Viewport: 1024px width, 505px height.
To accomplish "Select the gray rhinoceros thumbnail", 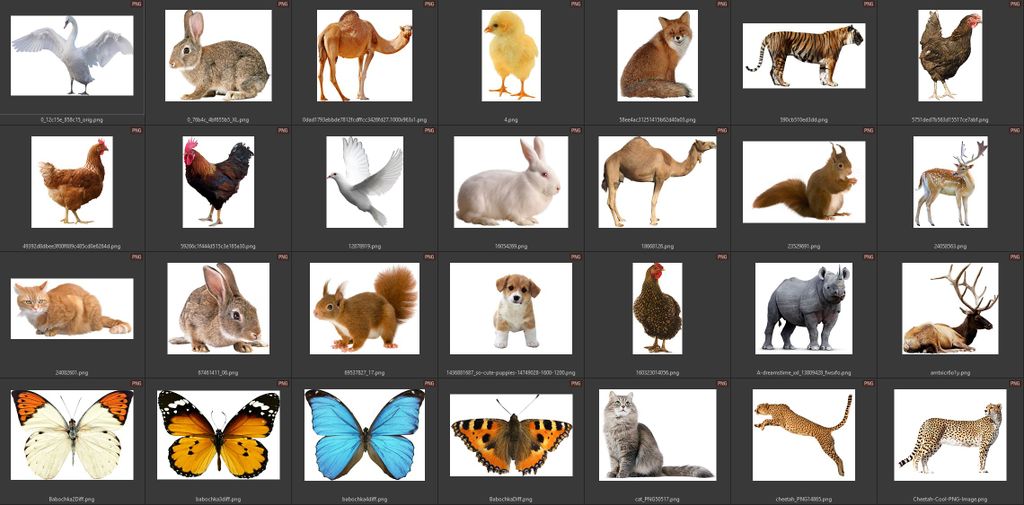I will 803,308.
